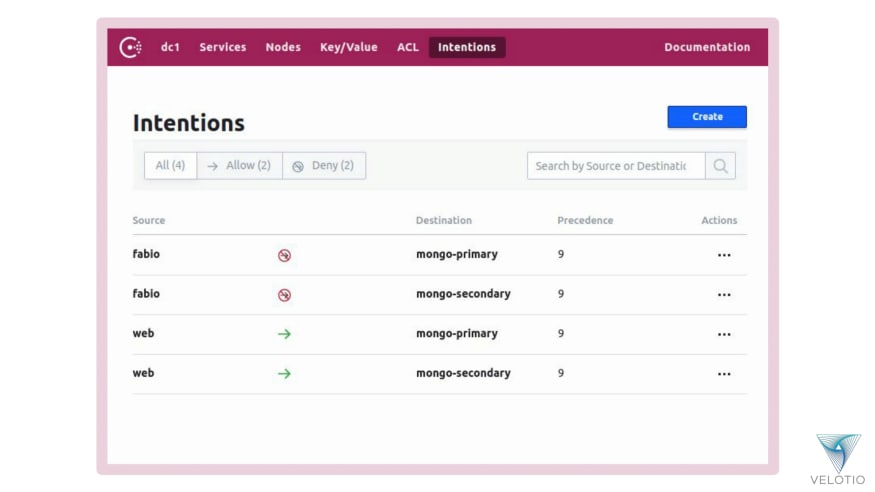Click the blue Create button

[707, 117]
